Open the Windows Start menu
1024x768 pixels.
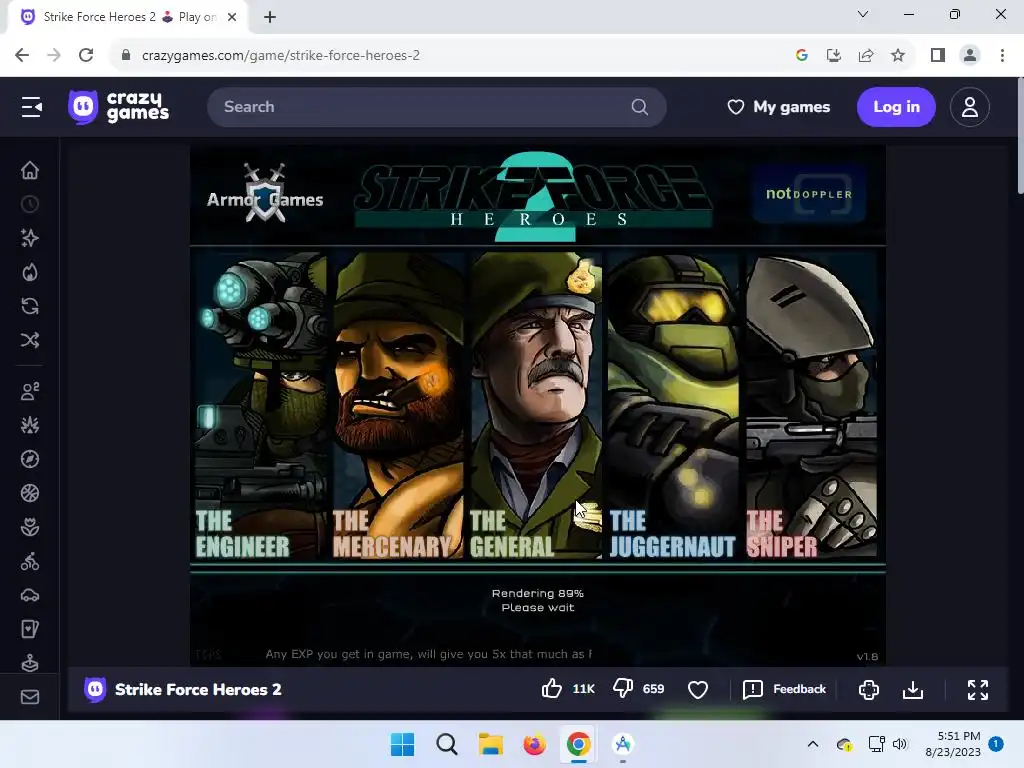(402, 744)
